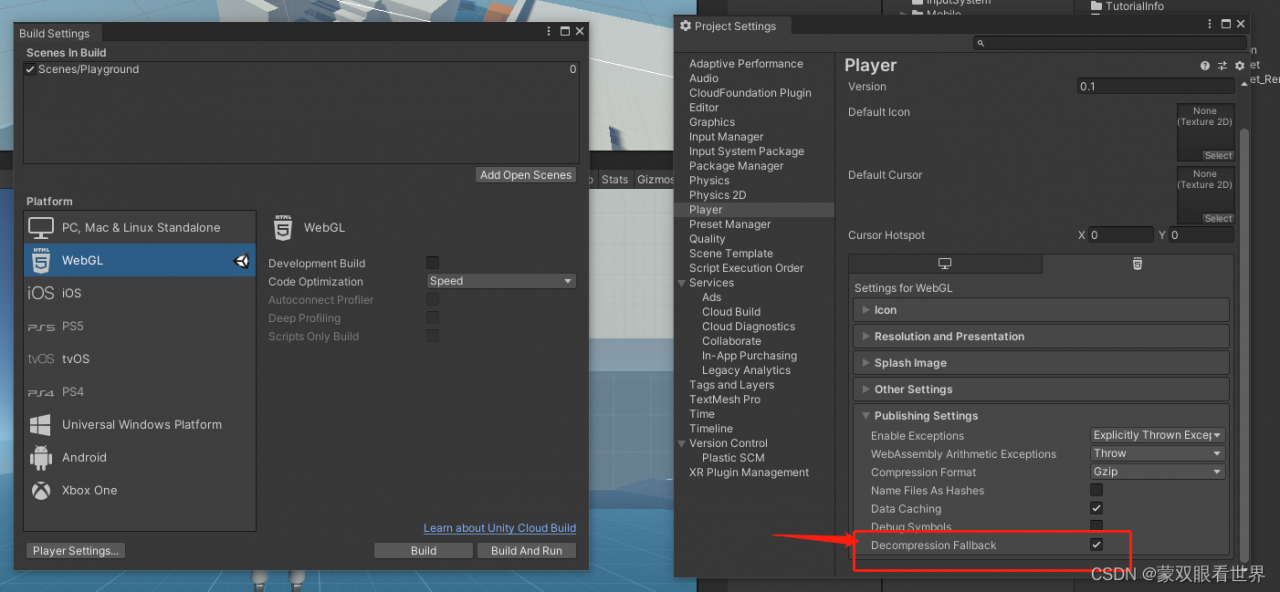
Task: Enable the Development Build checkbox
Action: [x=433, y=263]
